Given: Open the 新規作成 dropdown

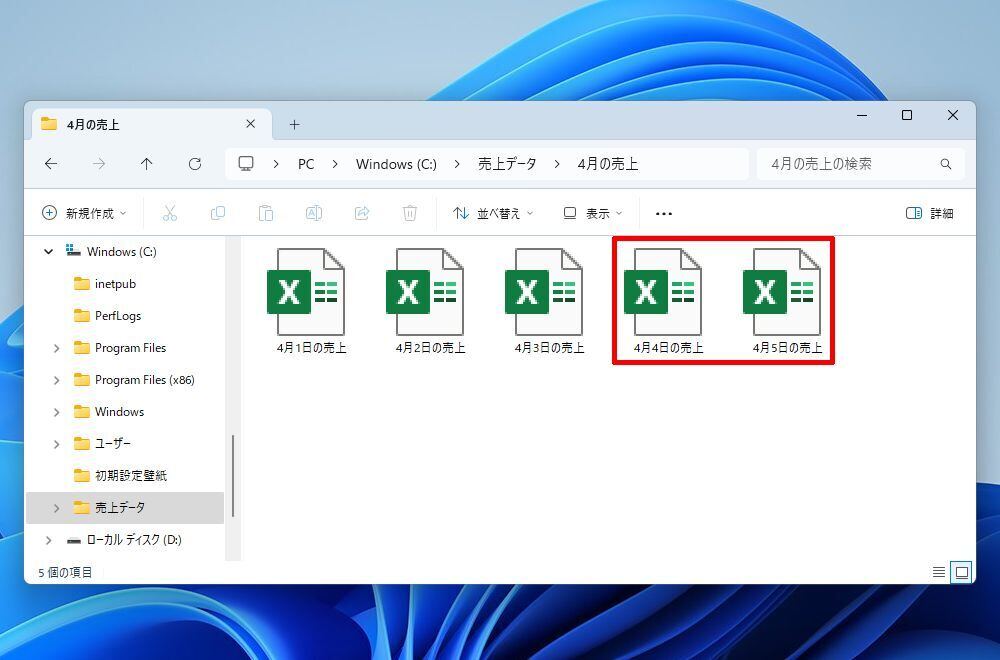Looking at the screenshot, I should coord(84,213).
